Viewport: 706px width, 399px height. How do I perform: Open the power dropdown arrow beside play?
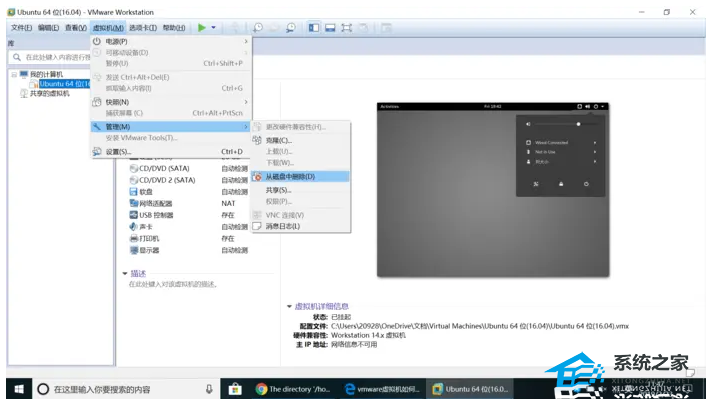213,28
